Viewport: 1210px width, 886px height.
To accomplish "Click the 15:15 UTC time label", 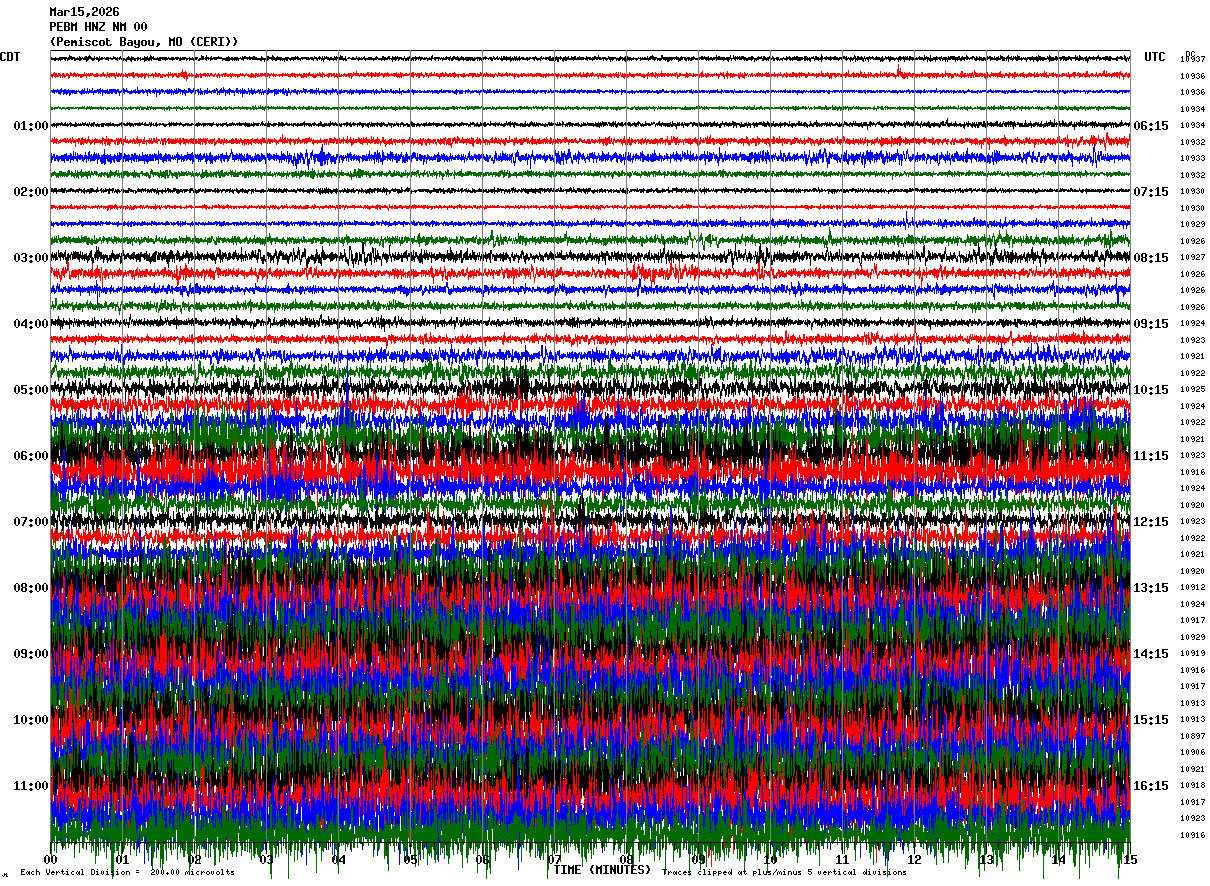I will point(1151,720).
